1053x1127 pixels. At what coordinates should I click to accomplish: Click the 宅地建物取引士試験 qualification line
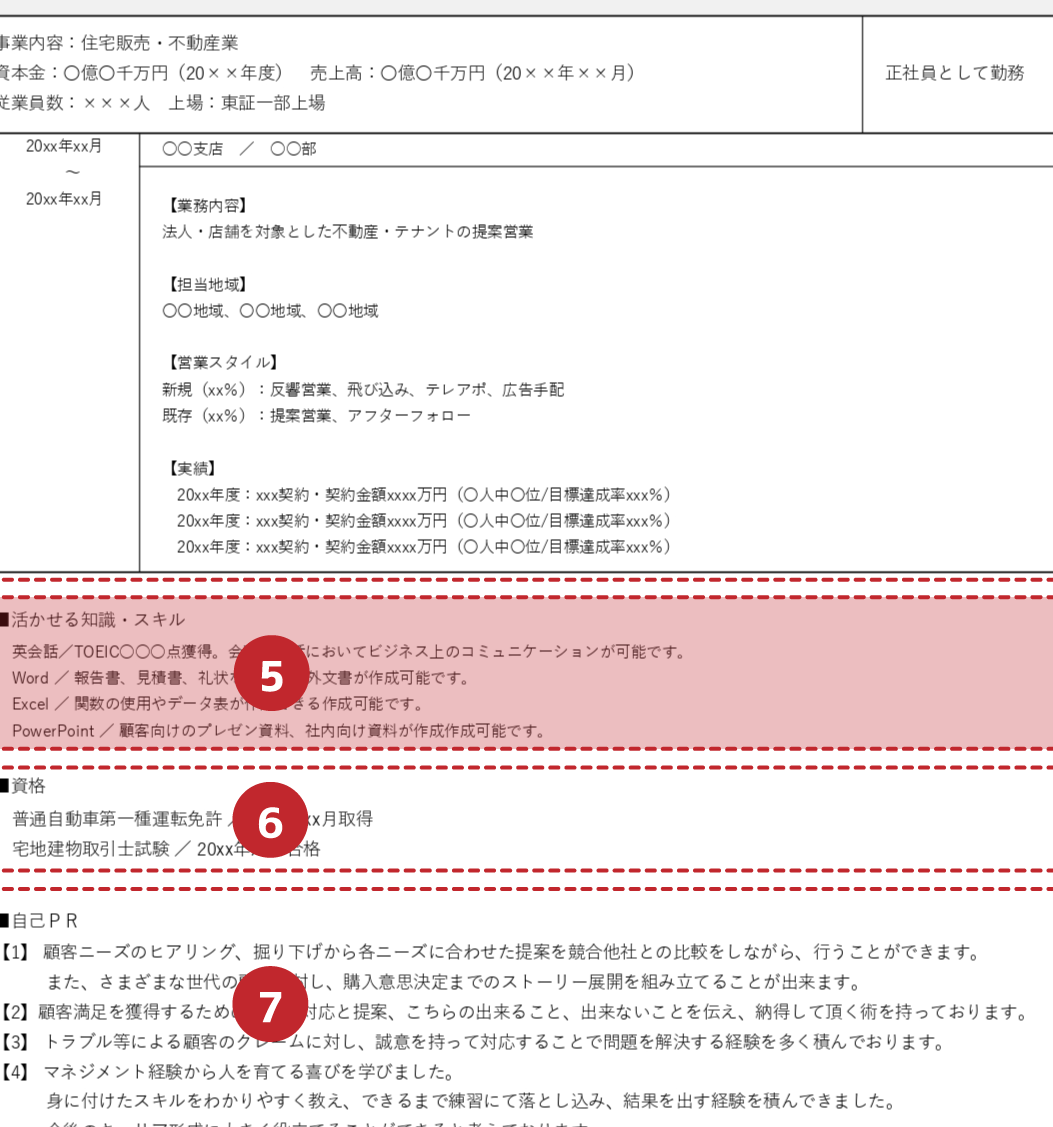click(166, 850)
